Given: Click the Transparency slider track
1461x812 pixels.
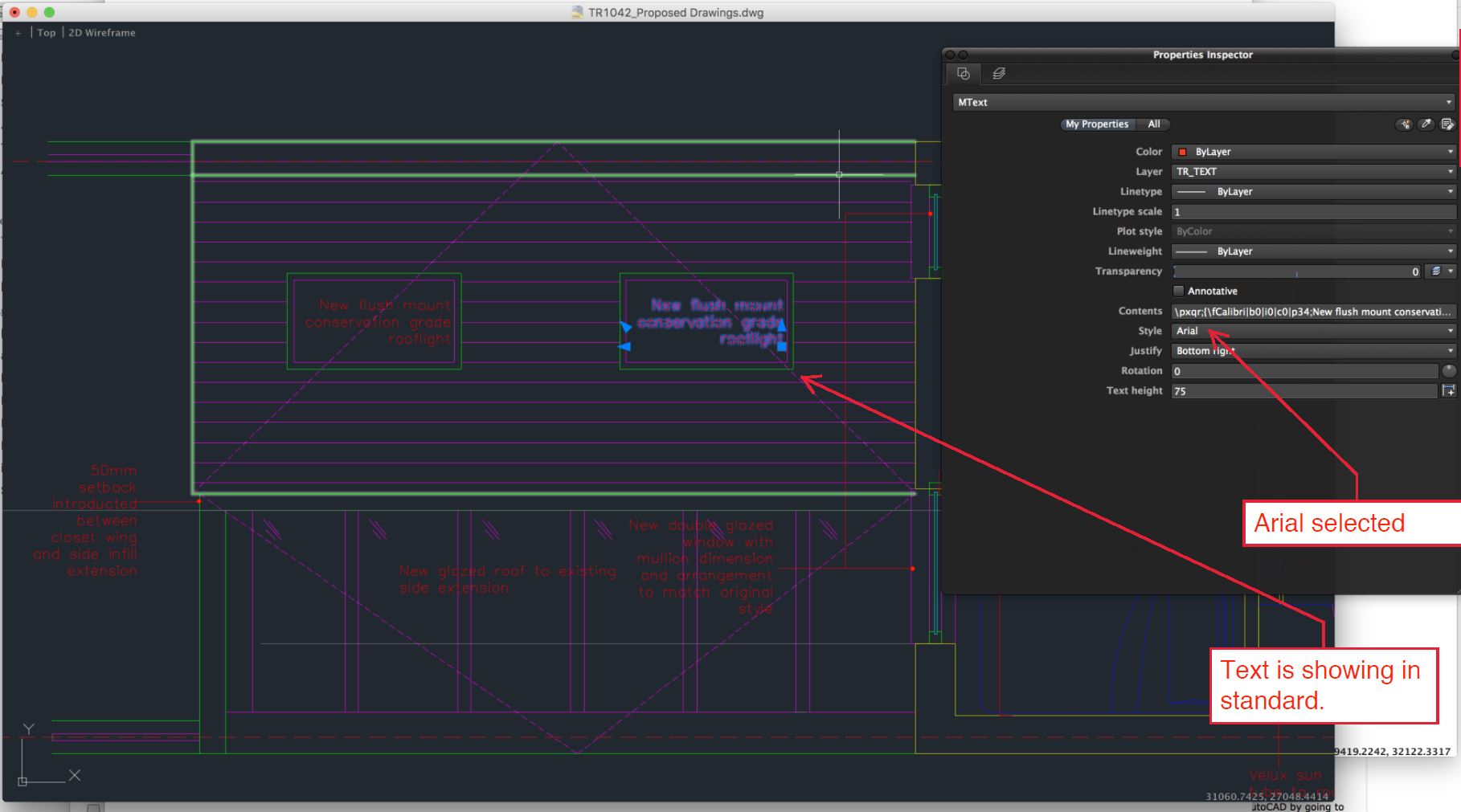Looking at the screenshot, I should [x=1297, y=271].
